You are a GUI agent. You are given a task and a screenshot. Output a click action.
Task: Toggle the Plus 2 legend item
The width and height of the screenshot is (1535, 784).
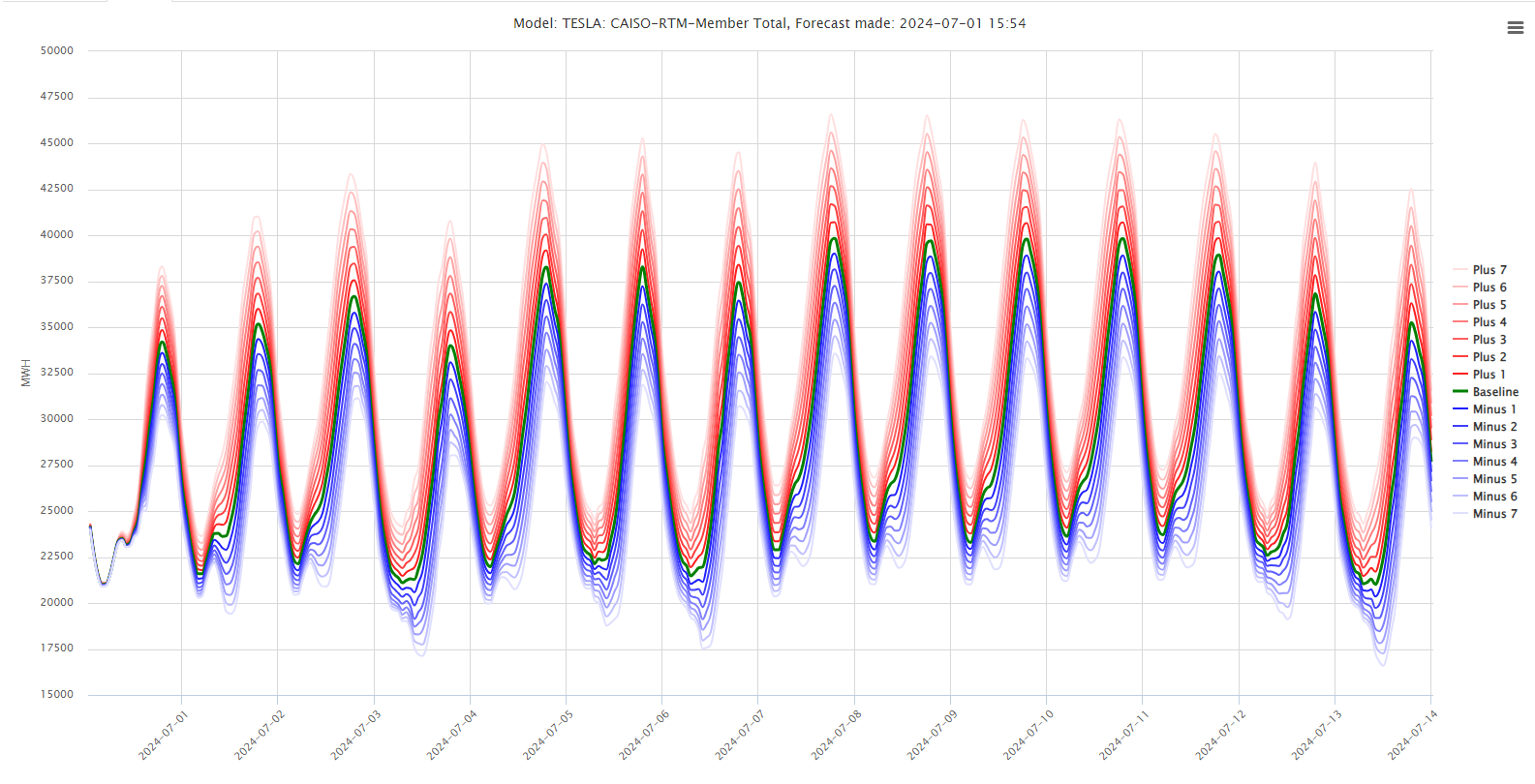pos(1480,357)
